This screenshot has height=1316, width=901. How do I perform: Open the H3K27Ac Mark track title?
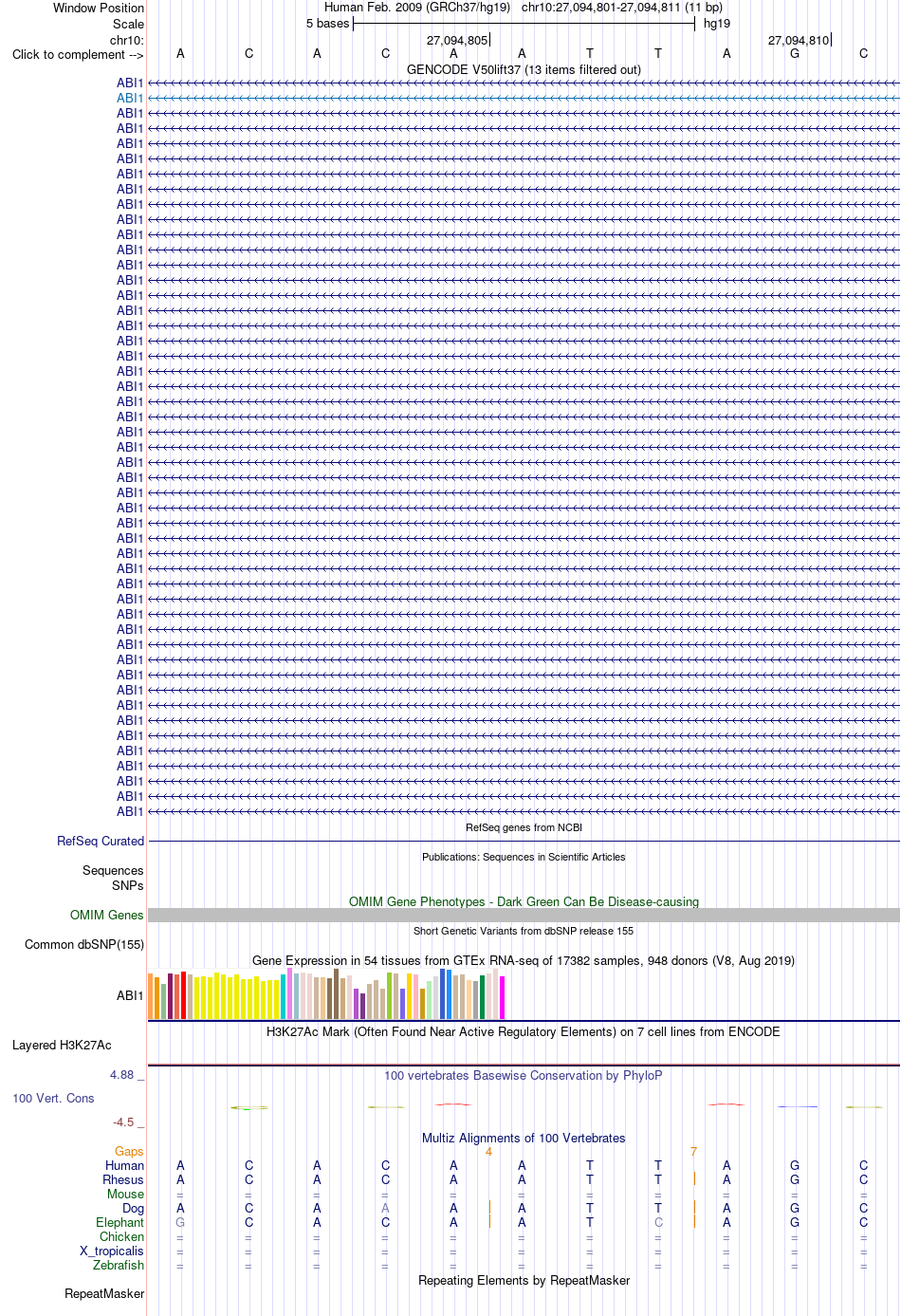[524, 1031]
